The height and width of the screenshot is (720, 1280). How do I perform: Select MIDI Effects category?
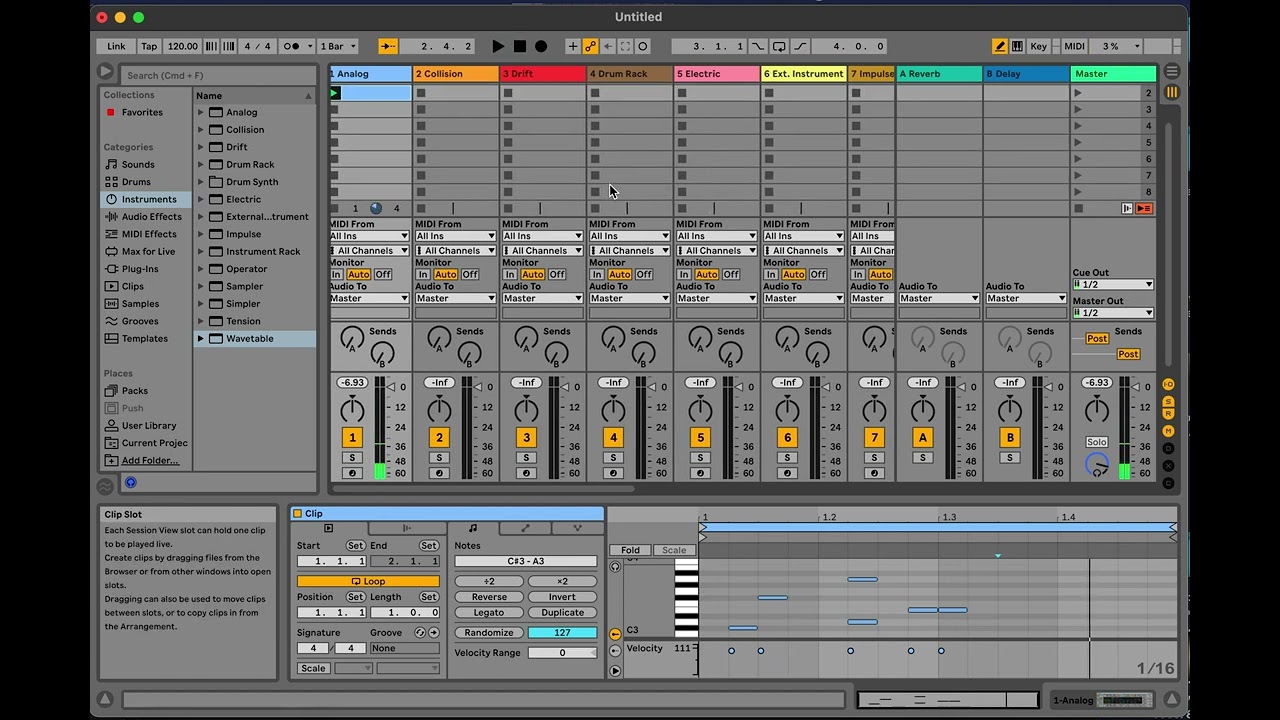pyautogui.click(x=149, y=234)
